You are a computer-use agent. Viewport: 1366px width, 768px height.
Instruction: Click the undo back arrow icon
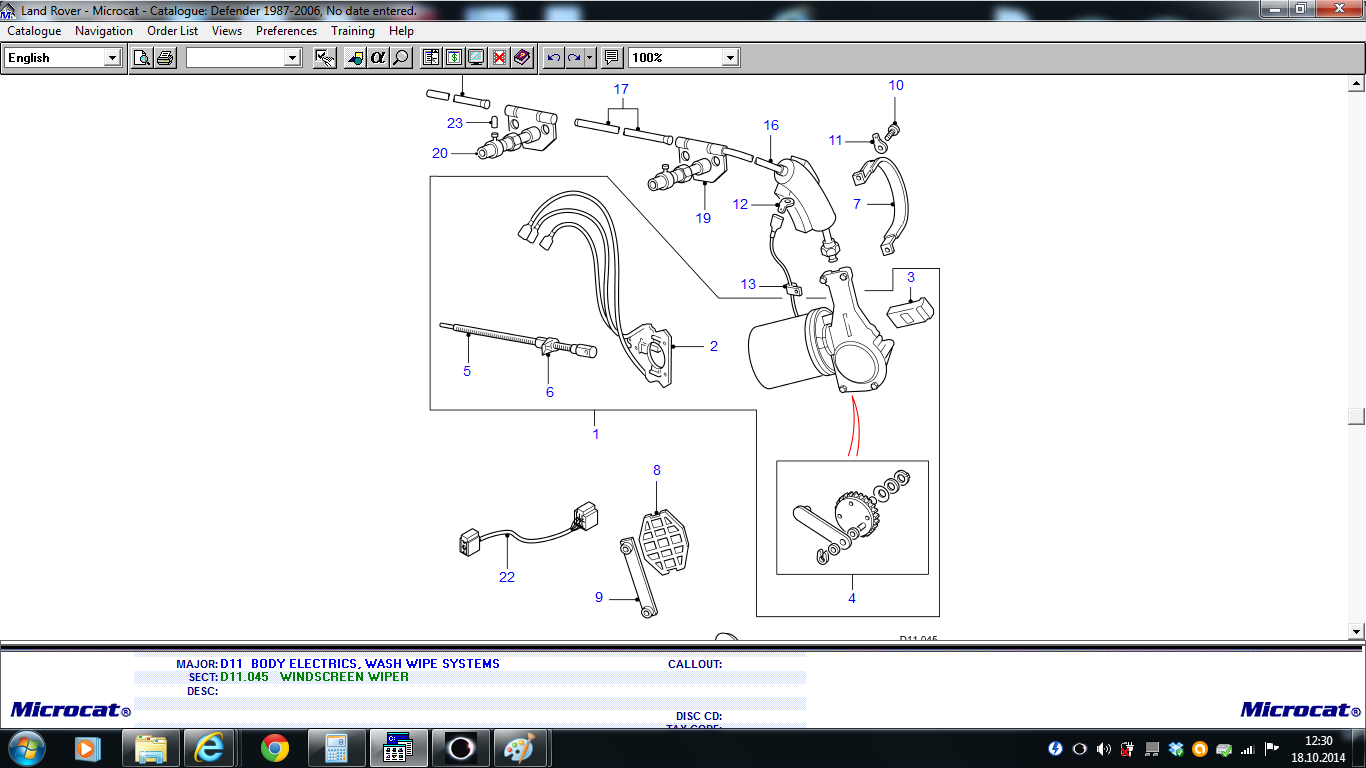click(554, 58)
